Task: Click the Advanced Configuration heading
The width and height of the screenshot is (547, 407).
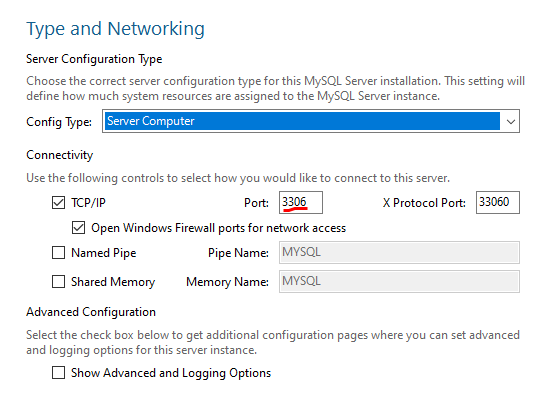Action: point(91,312)
